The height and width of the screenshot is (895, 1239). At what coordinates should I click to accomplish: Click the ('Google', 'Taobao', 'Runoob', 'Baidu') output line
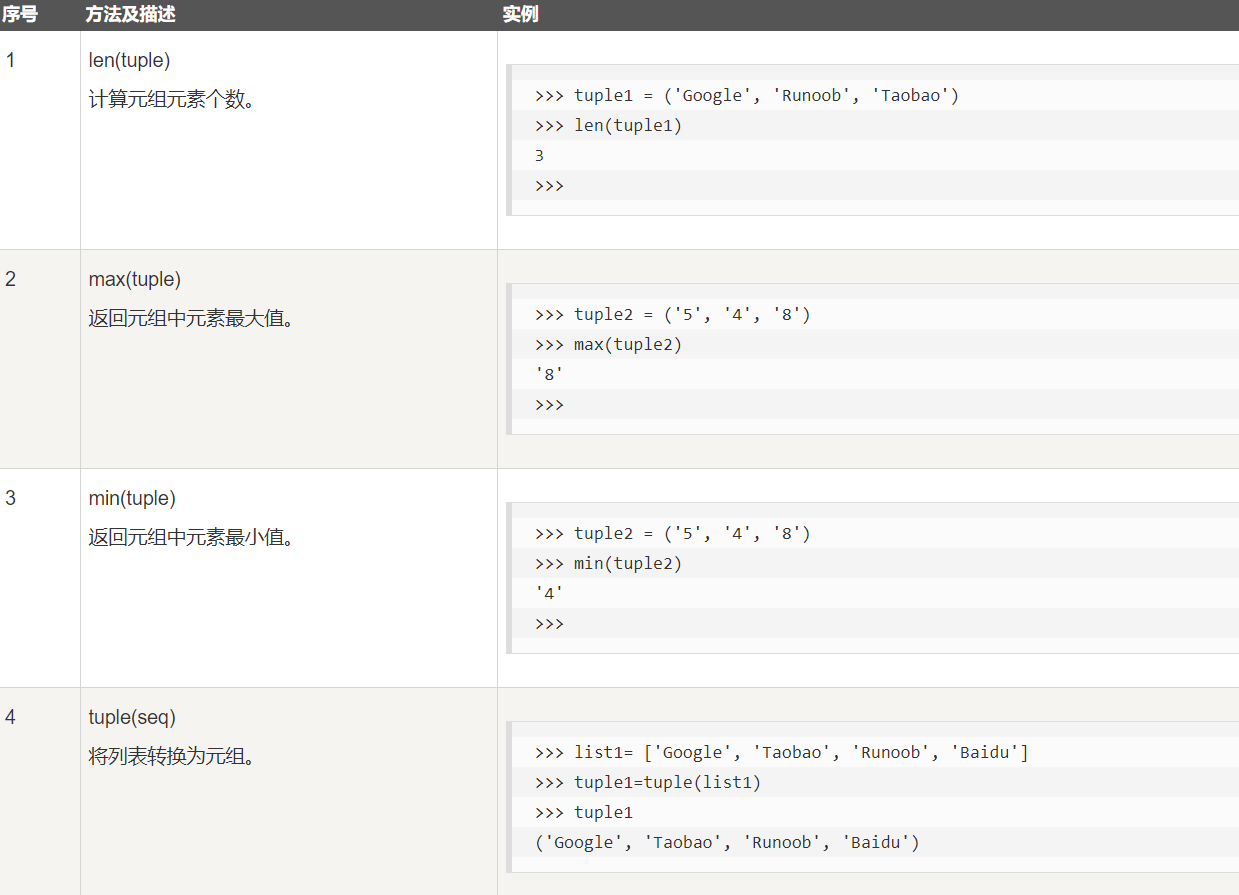[x=727, y=842]
